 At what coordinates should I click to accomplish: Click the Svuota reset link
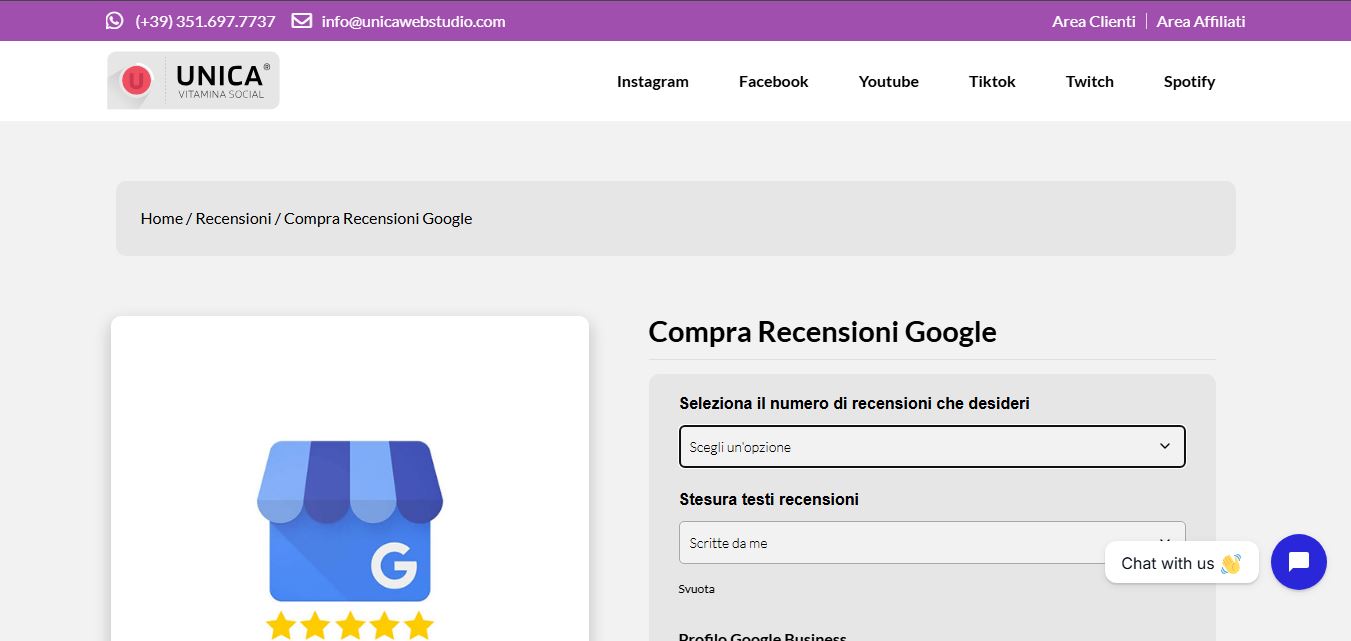[x=696, y=589]
